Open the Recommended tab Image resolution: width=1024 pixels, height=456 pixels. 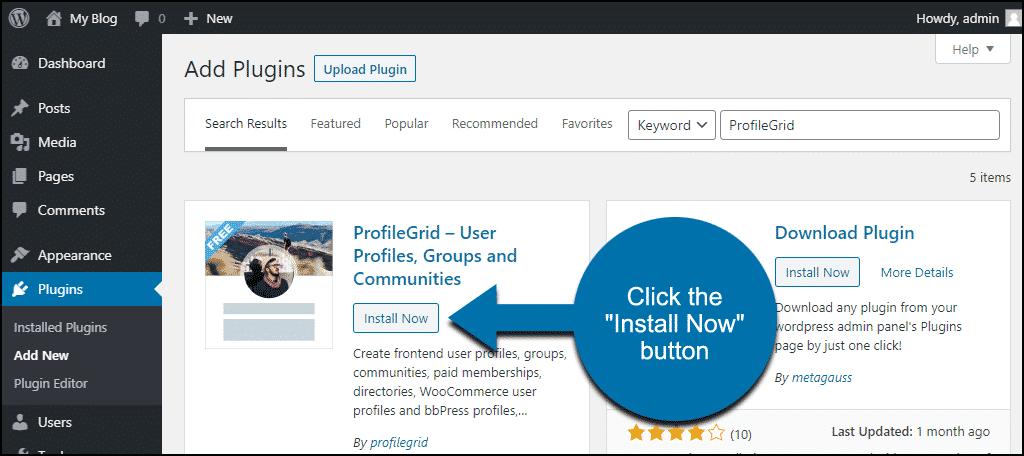495,123
